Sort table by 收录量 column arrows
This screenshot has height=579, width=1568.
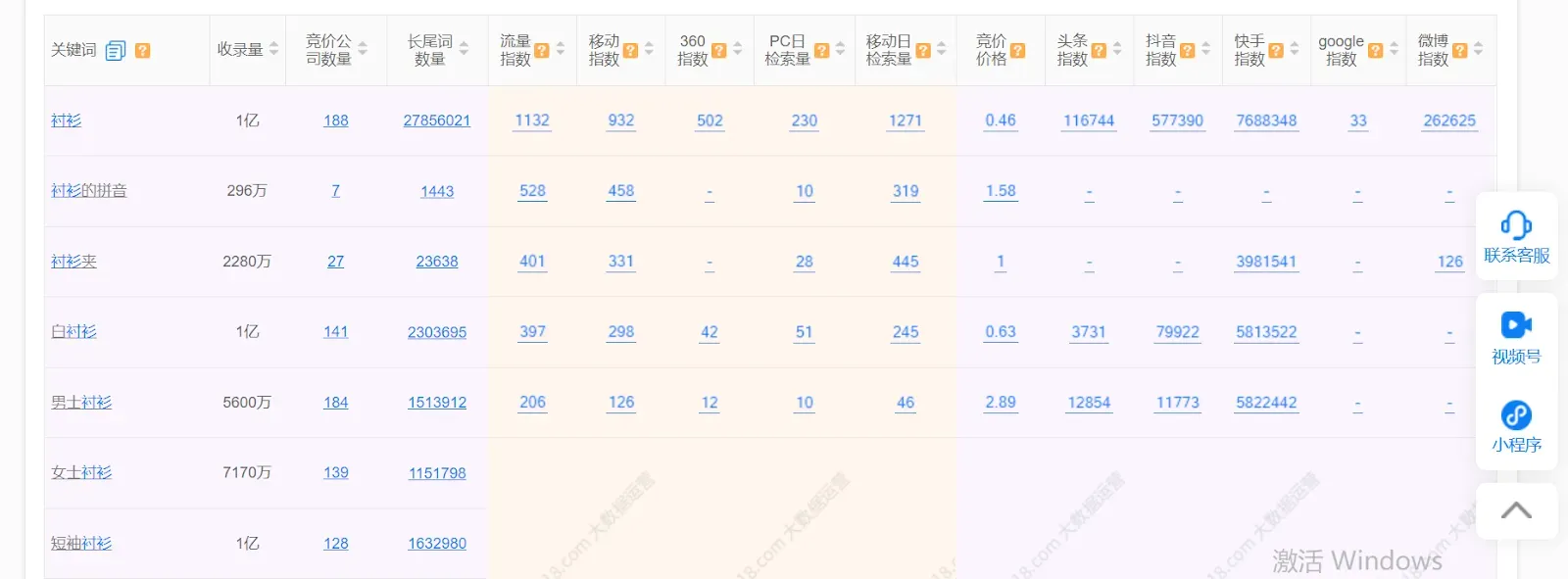(273, 49)
